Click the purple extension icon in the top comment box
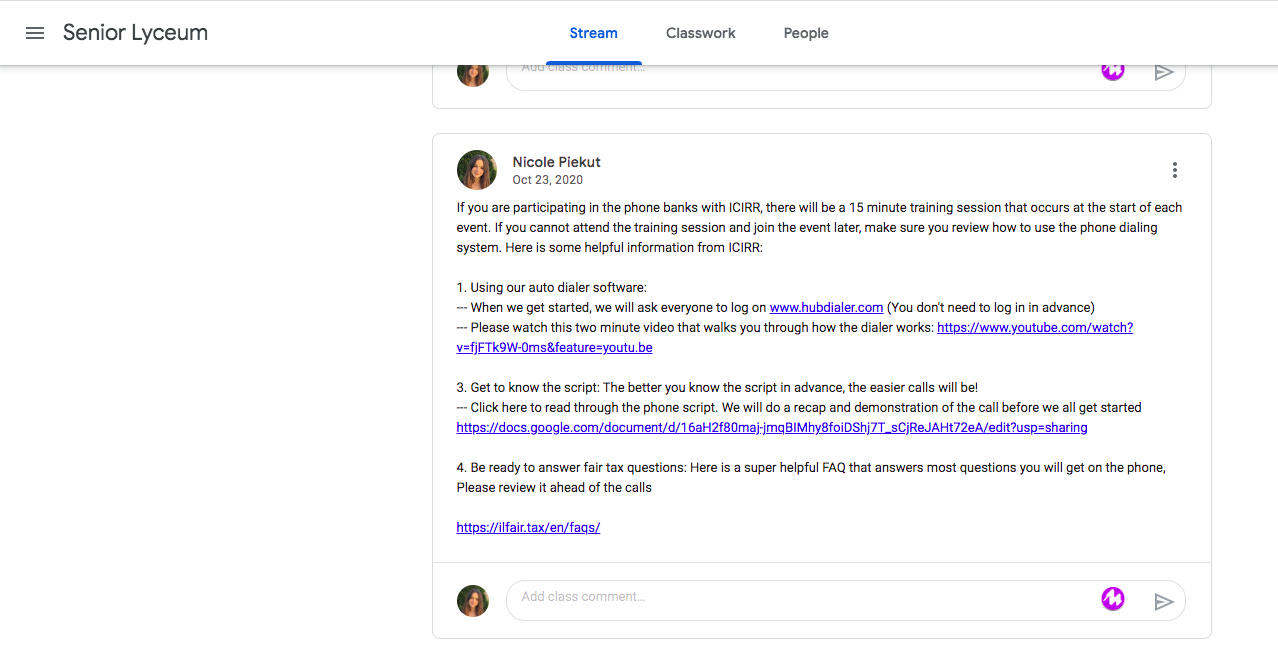 [x=1112, y=71]
